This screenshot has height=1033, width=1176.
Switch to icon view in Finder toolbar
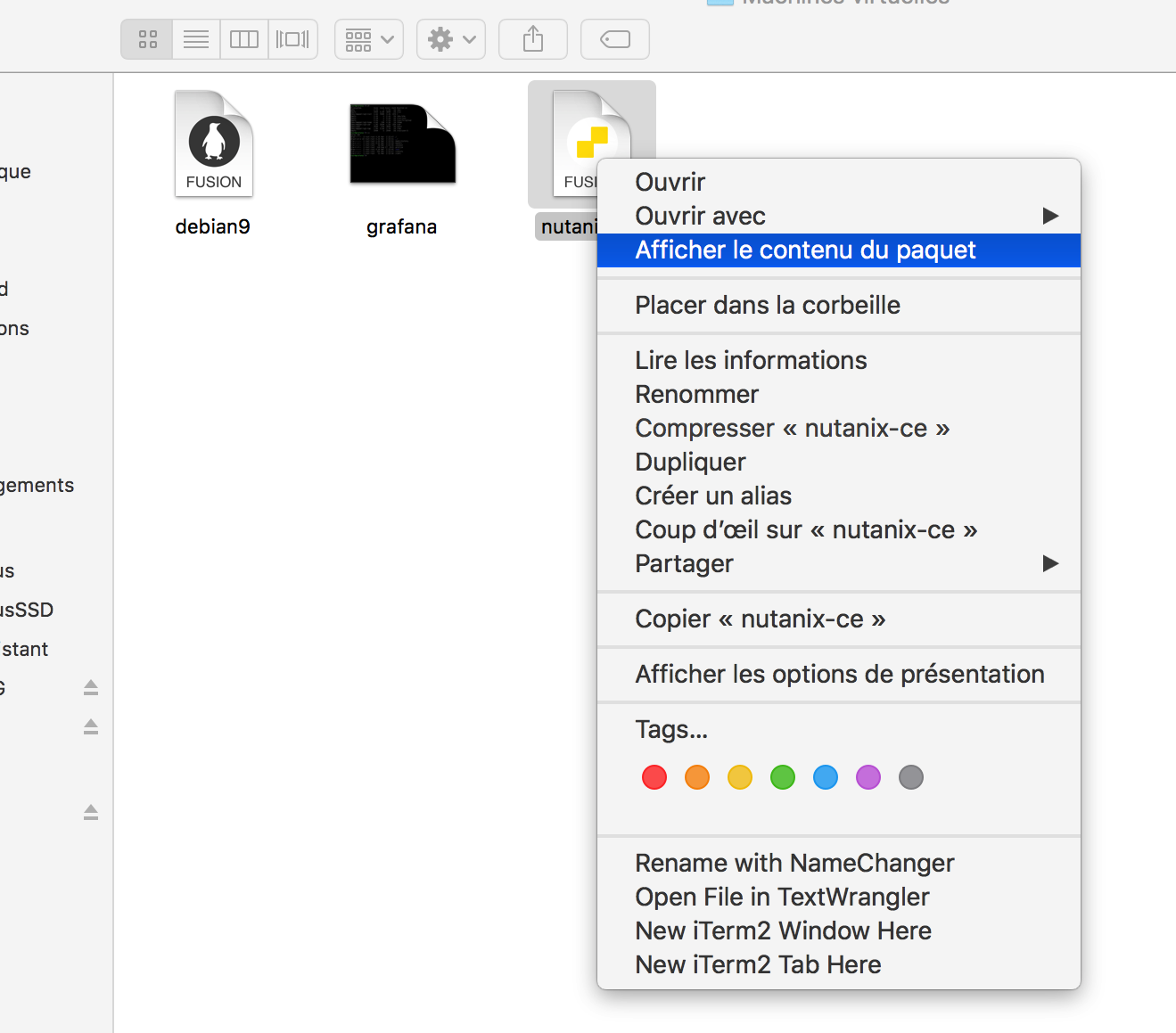tap(147, 39)
